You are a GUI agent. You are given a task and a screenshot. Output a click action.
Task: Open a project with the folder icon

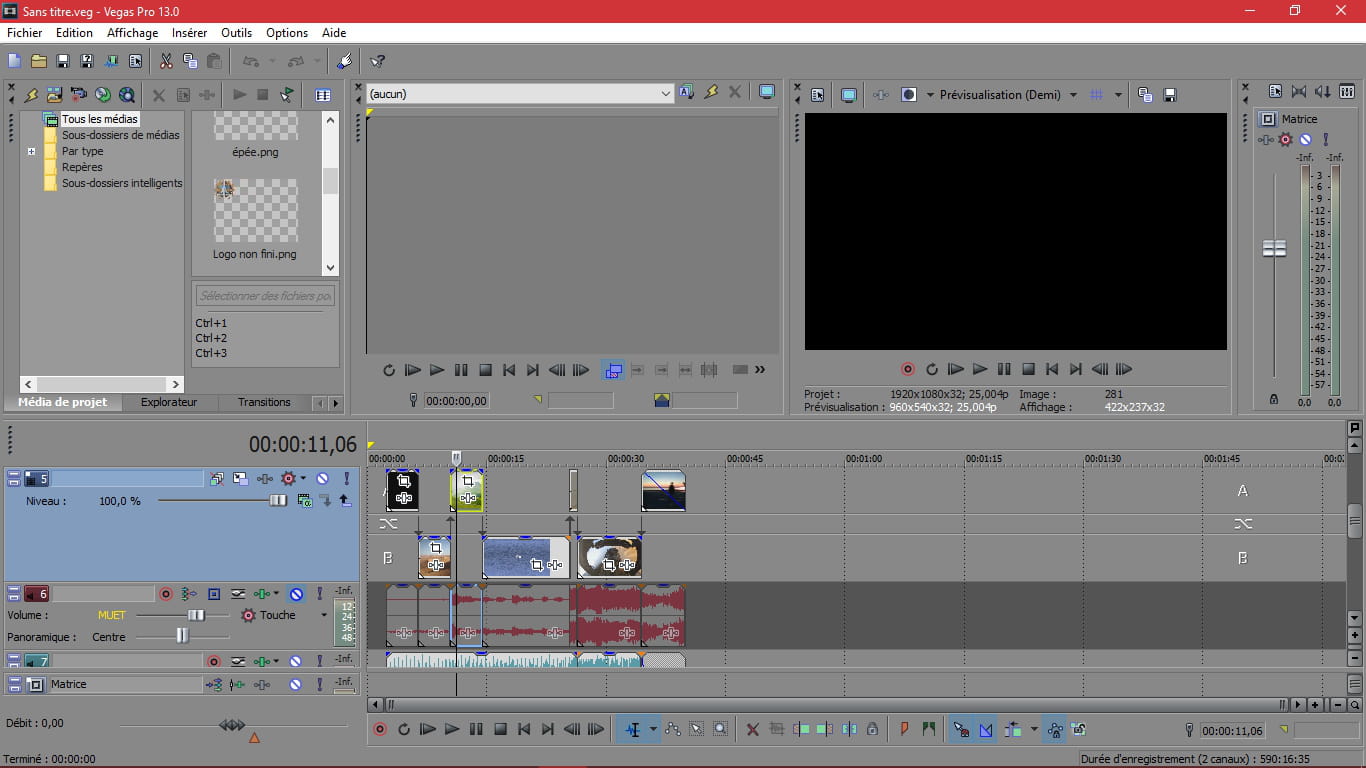pos(38,61)
